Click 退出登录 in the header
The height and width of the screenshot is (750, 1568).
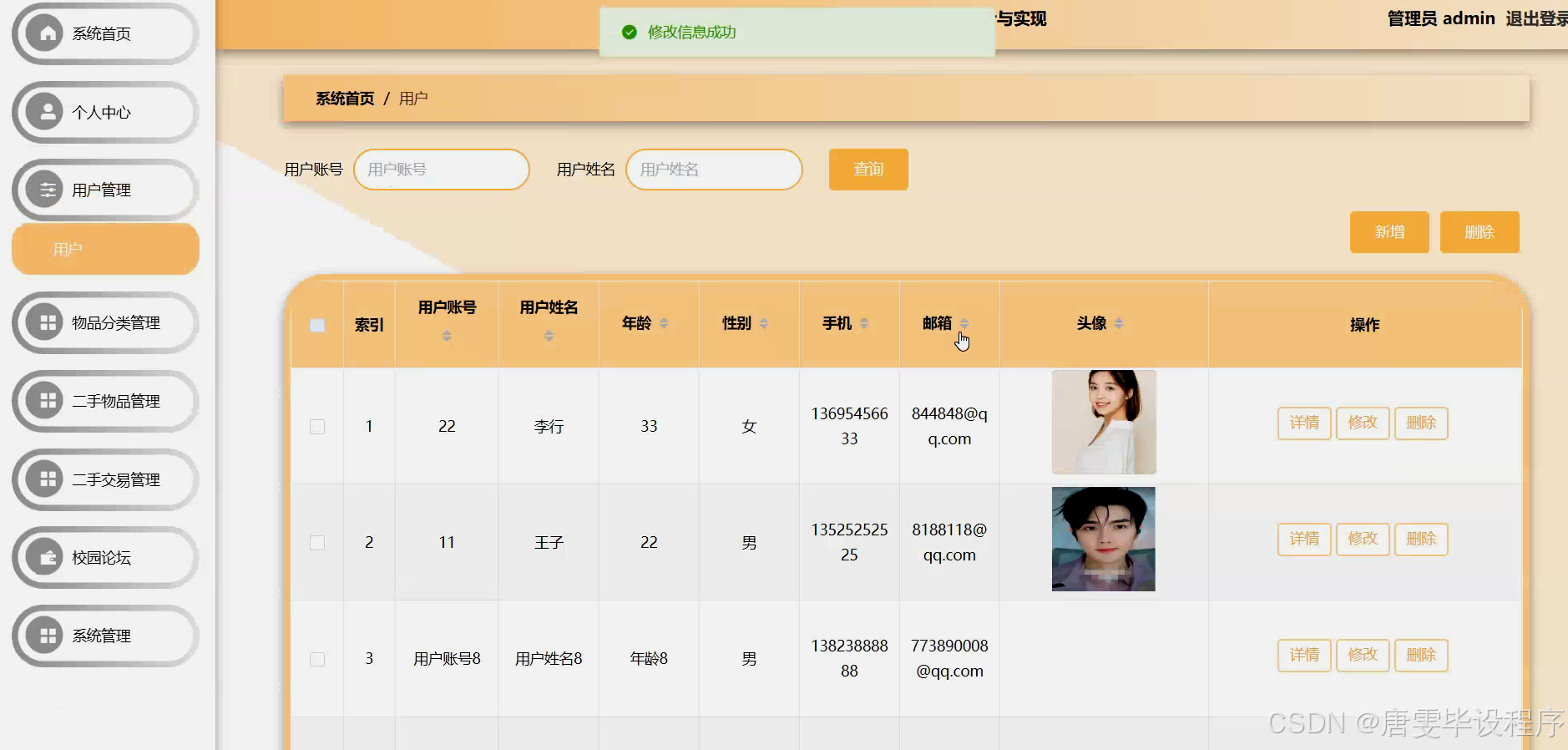pos(1536,18)
